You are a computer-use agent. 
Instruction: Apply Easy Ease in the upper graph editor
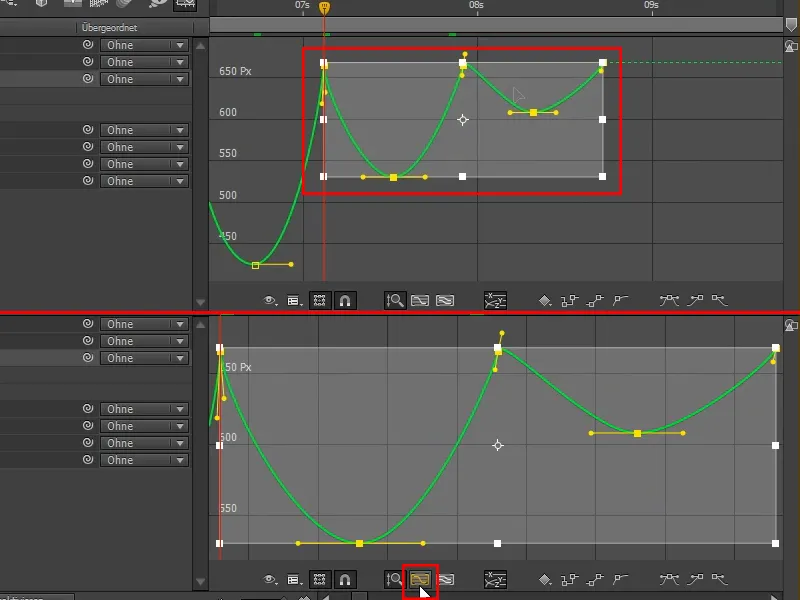pyautogui.click(x=669, y=301)
